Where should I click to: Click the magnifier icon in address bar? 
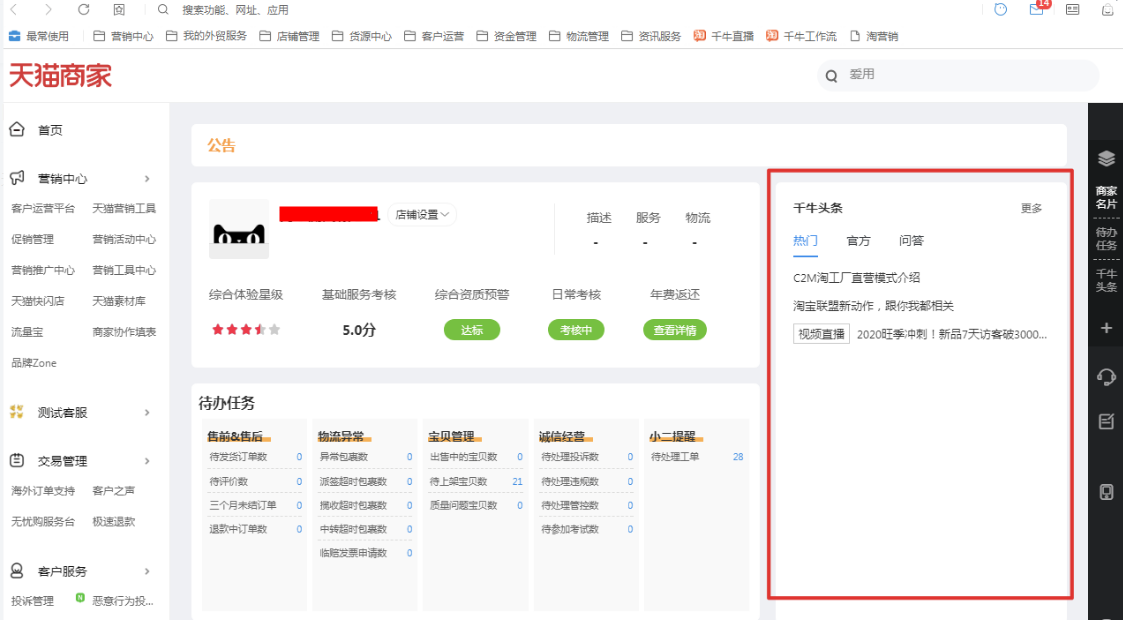point(163,9)
